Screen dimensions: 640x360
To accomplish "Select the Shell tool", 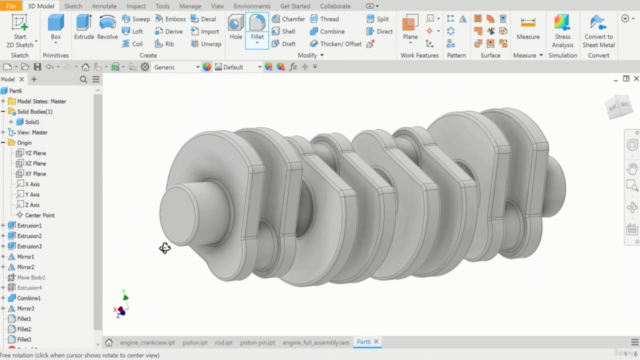I will point(283,31).
